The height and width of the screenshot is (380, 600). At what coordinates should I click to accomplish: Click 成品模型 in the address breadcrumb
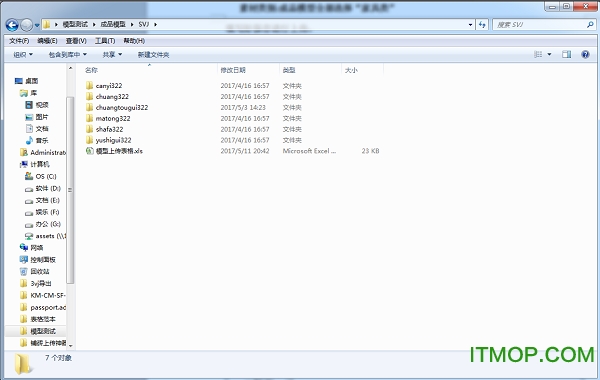[113, 24]
